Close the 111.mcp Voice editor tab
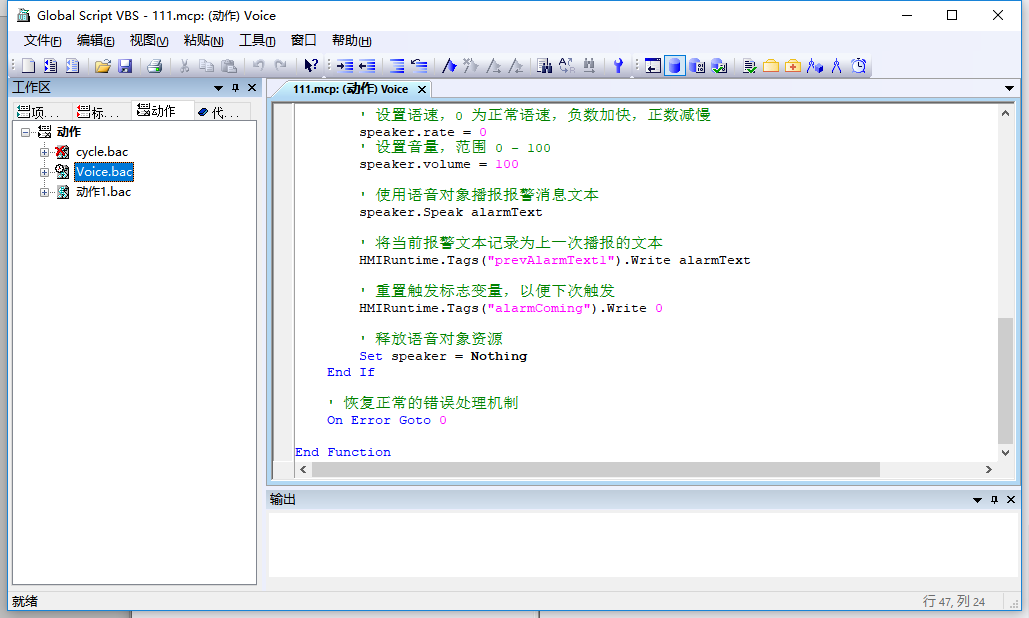The width and height of the screenshot is (1029, 618). [x=421, y=89]
